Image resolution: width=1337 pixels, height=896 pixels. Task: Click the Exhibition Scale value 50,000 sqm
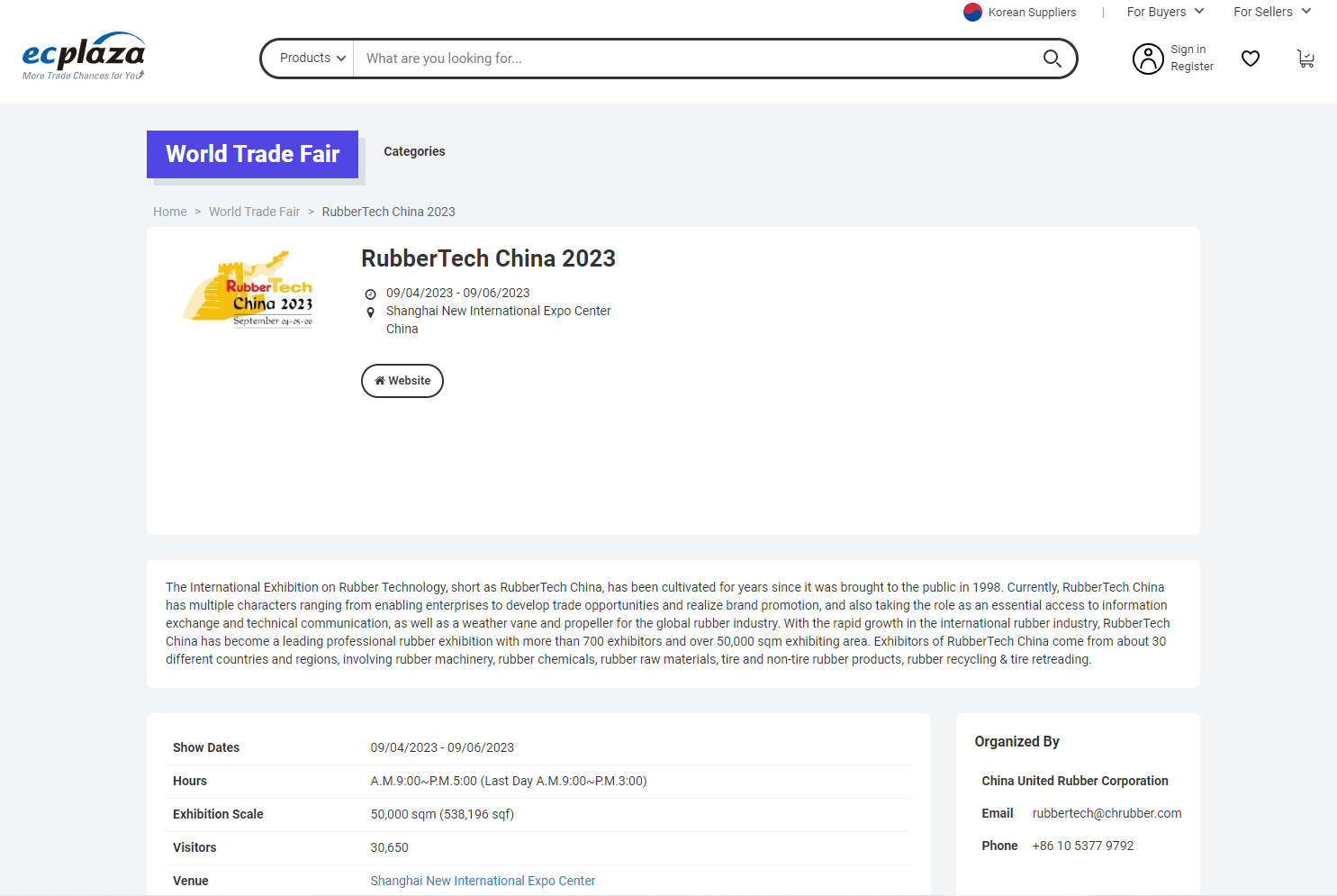click(x=442, y=814)
